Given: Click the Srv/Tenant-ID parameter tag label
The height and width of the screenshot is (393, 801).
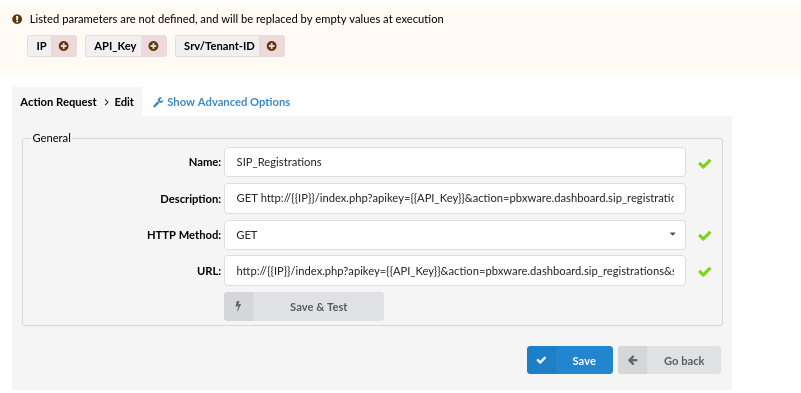Looking at the screenshot, I should click(x=219, y=46).
